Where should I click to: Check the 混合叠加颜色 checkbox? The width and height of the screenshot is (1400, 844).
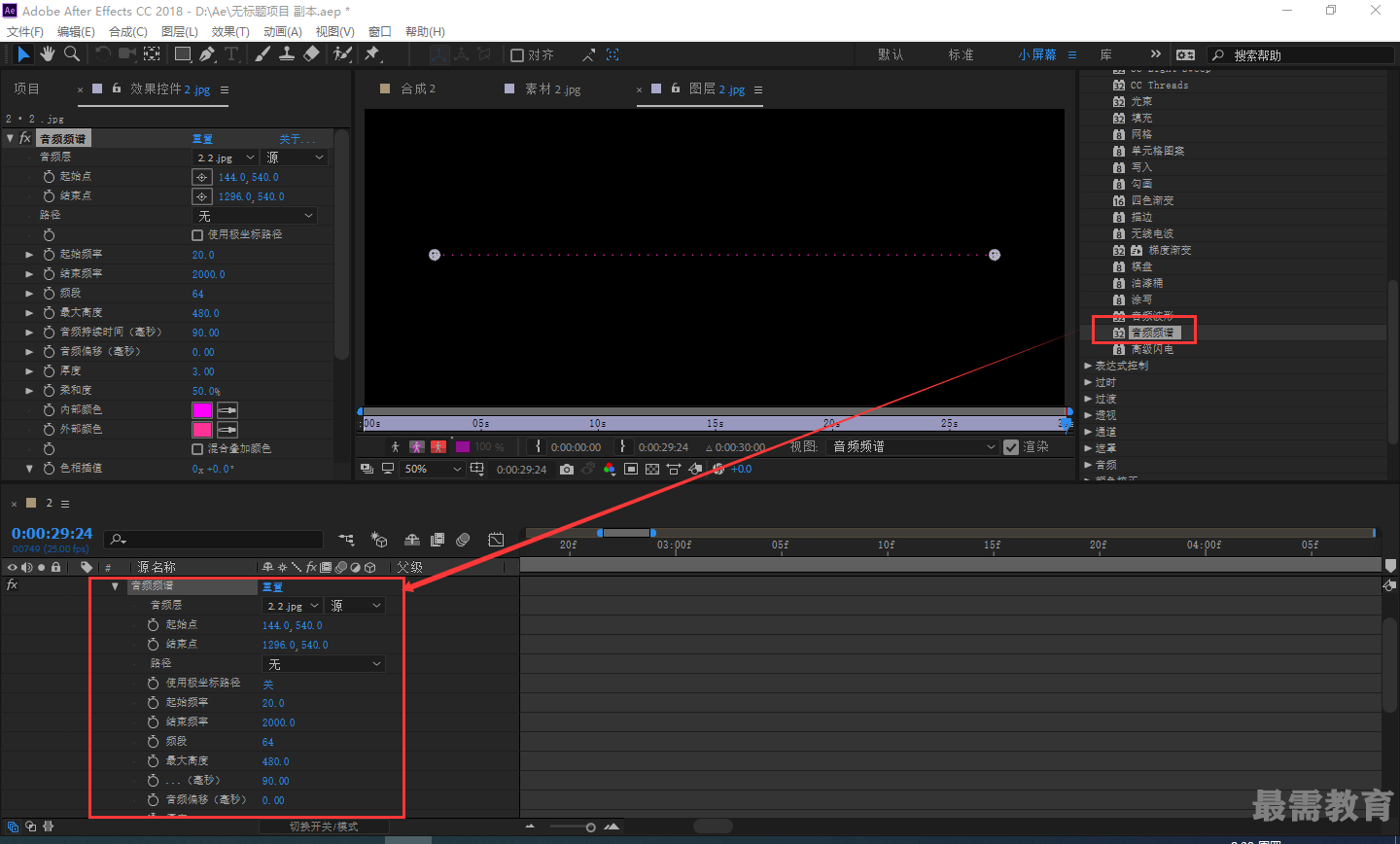[197, 449]
